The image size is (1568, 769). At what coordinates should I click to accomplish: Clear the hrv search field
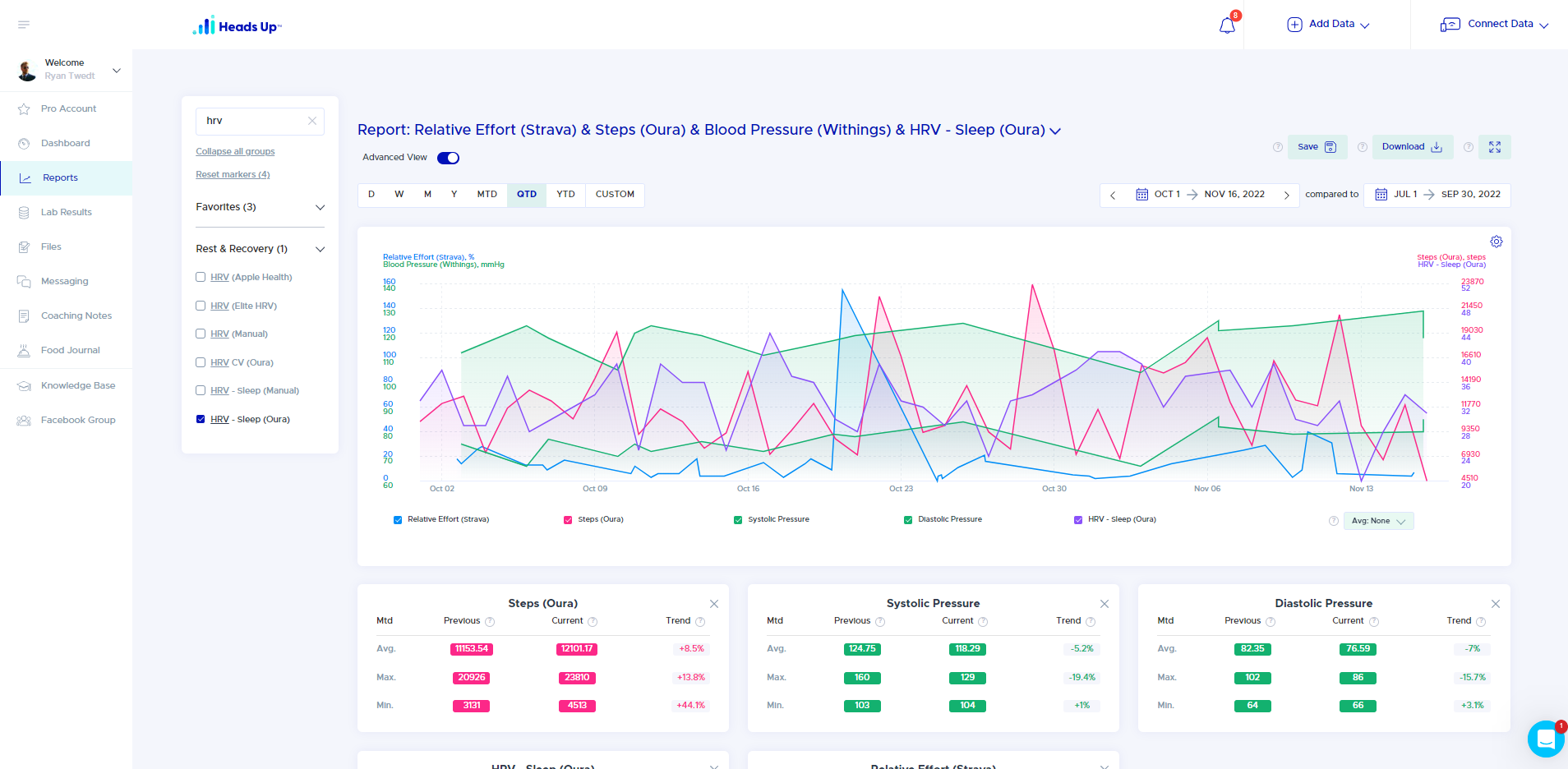click(312, 121)
